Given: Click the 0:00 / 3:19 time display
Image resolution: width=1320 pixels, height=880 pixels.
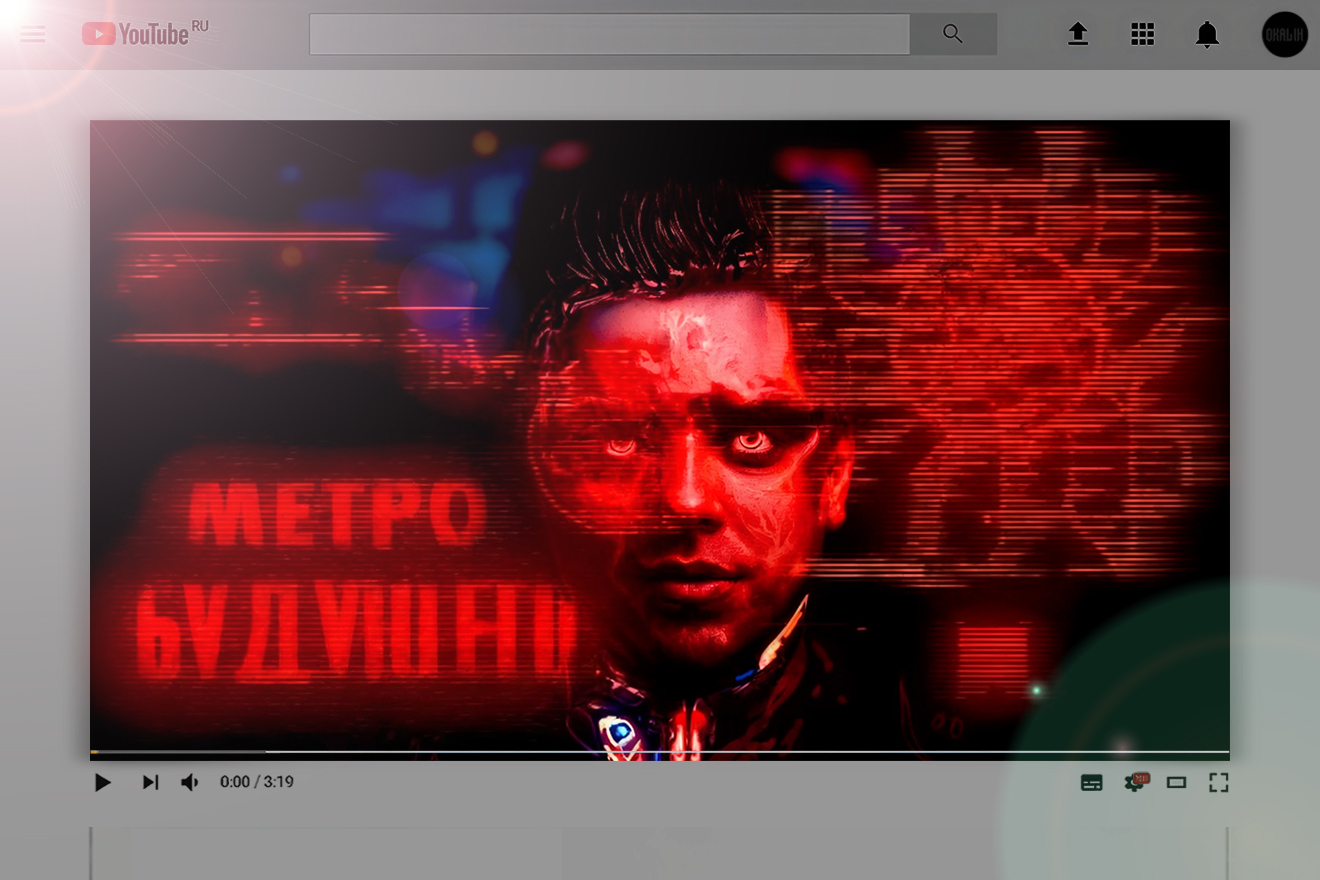Looking at the screenshot, I should click(x=257, y=782).
